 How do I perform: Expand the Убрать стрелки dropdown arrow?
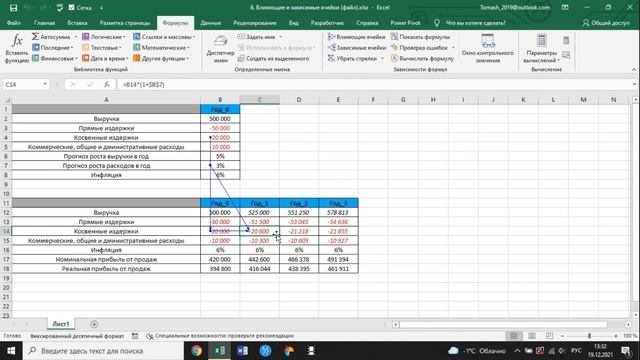click(382, 58)
